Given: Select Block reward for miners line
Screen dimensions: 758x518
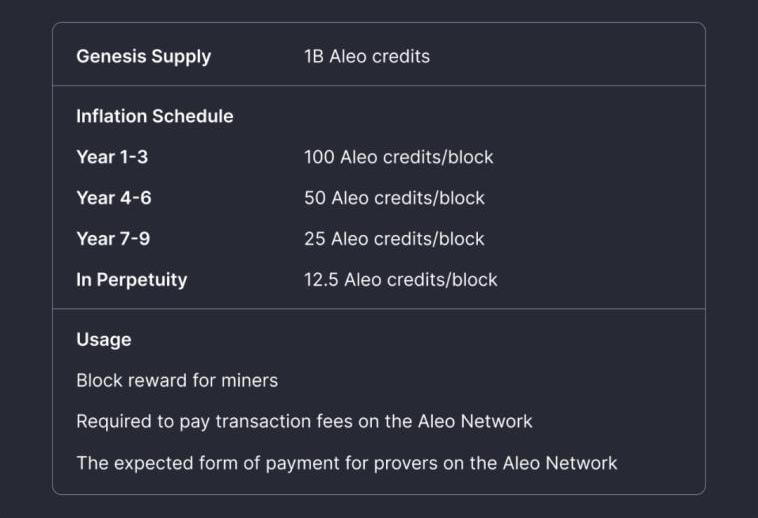Looking at the screenshot, I should [177, 381].
